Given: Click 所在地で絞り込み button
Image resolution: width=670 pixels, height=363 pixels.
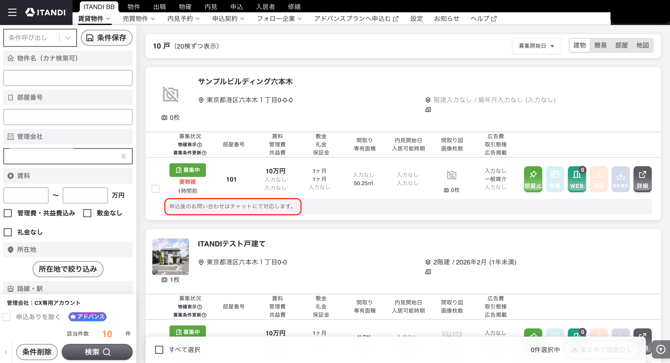Looking at the screenshot, I should point(68,269).
